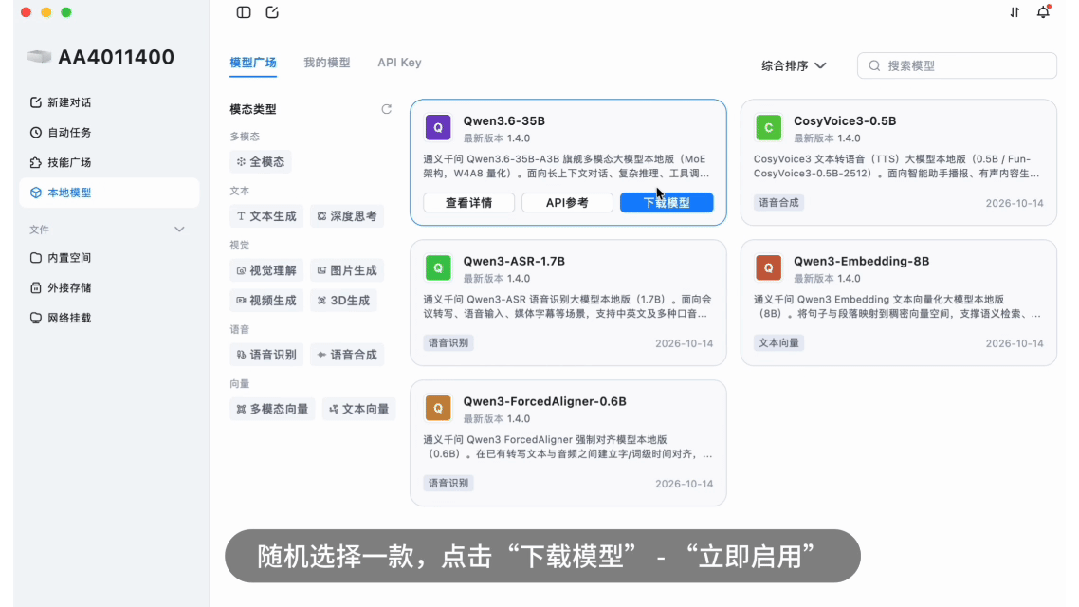Focus the 搜索模型 search field
Screen dimensions: 1079x607
click(x=957, y=65)
